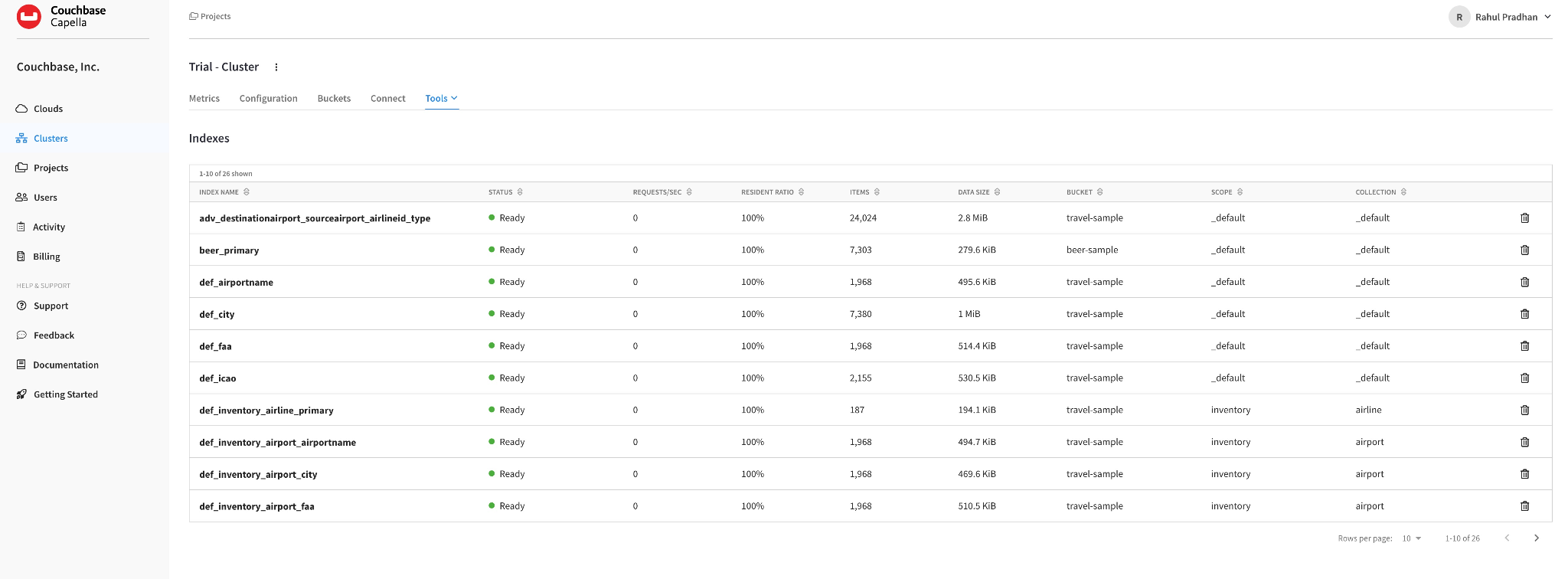
Task: Click the beer-sample bucket cell
Action: click(1092, 250)
